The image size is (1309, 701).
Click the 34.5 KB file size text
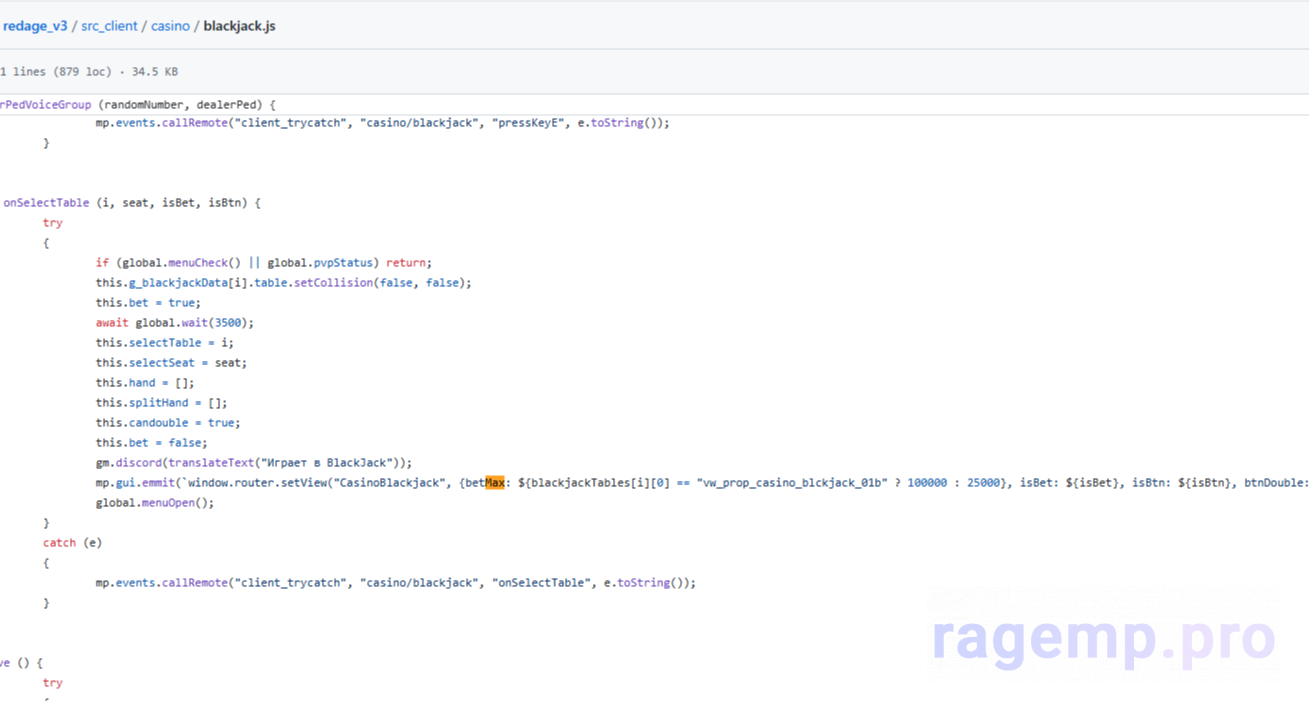tap(155, 72)
